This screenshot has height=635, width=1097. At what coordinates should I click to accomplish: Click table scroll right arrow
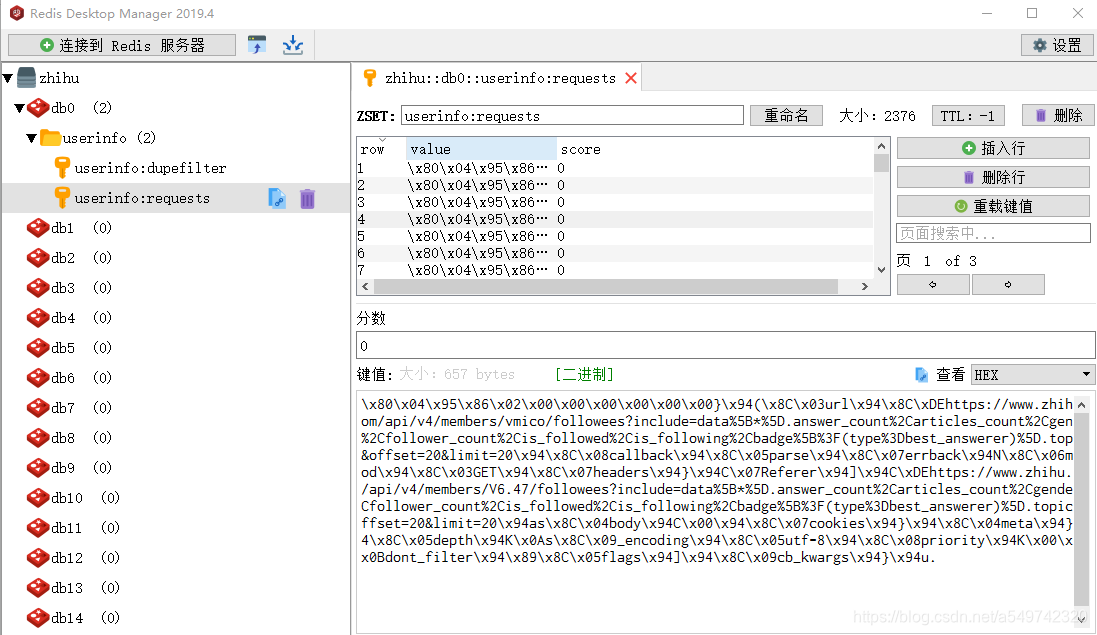[x=865, y=287]
